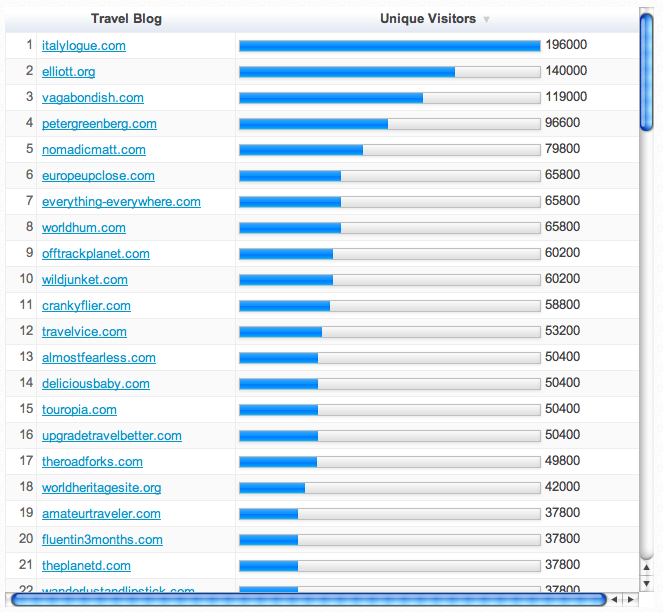Select the 42000 value for worldheritagesite.org
This screenshot has width=663, height=612.
tap(563, 487)
